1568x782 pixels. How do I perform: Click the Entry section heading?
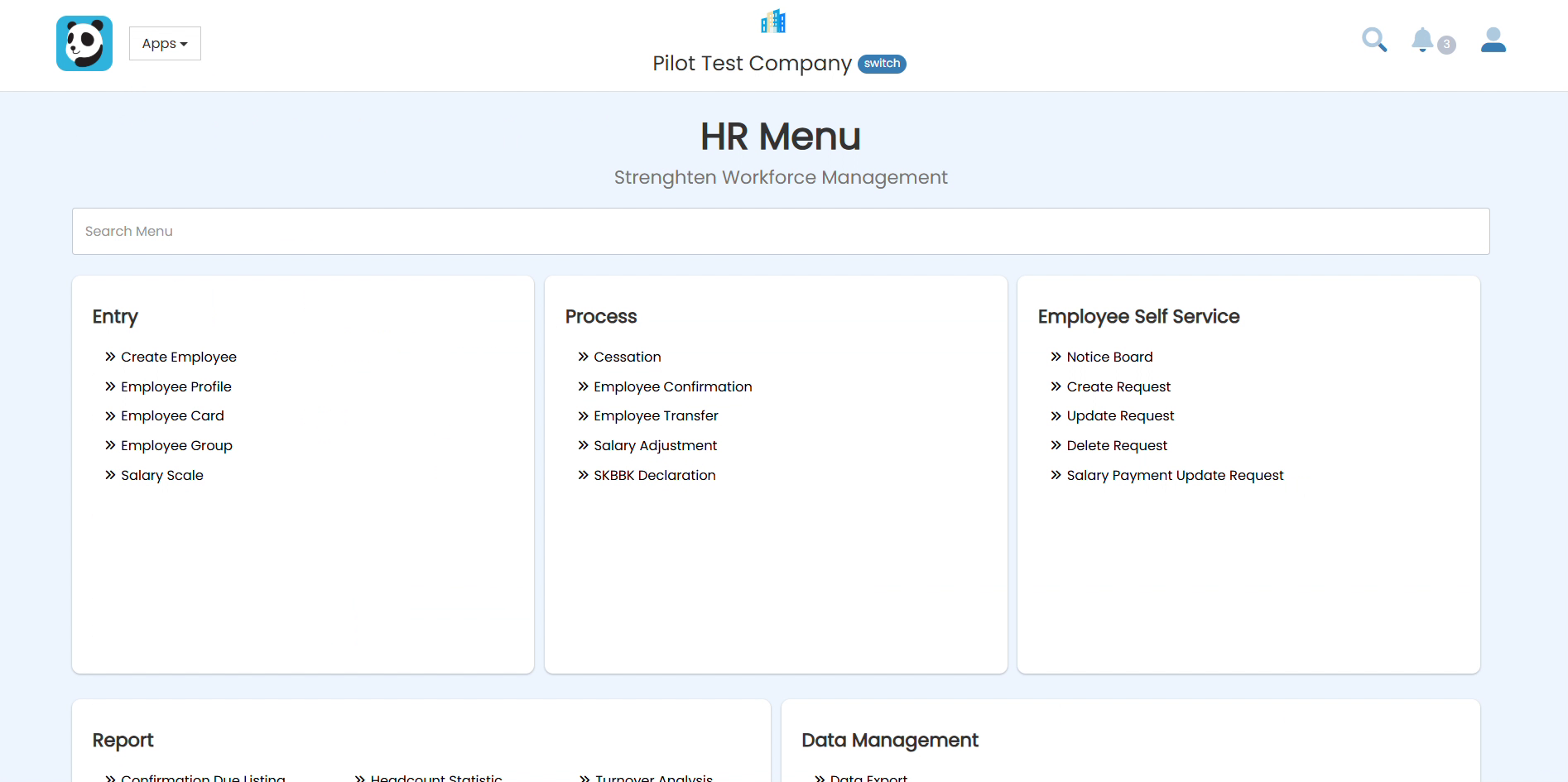(x=115, y=317)
